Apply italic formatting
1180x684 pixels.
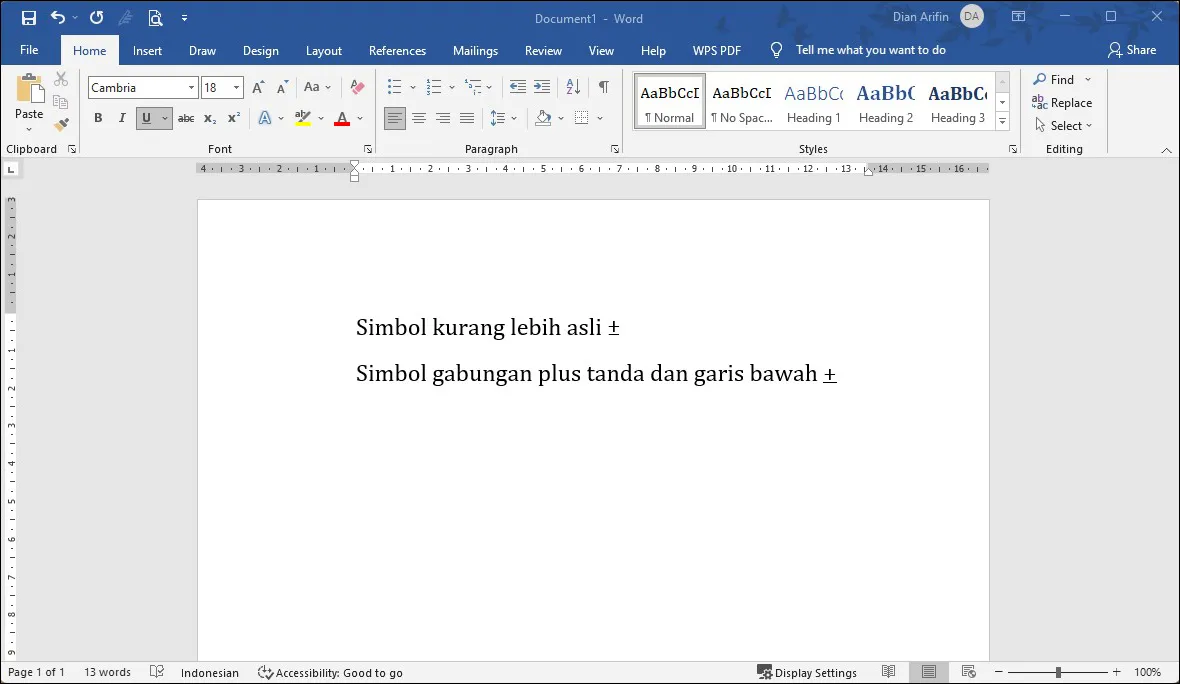[121, 118]
